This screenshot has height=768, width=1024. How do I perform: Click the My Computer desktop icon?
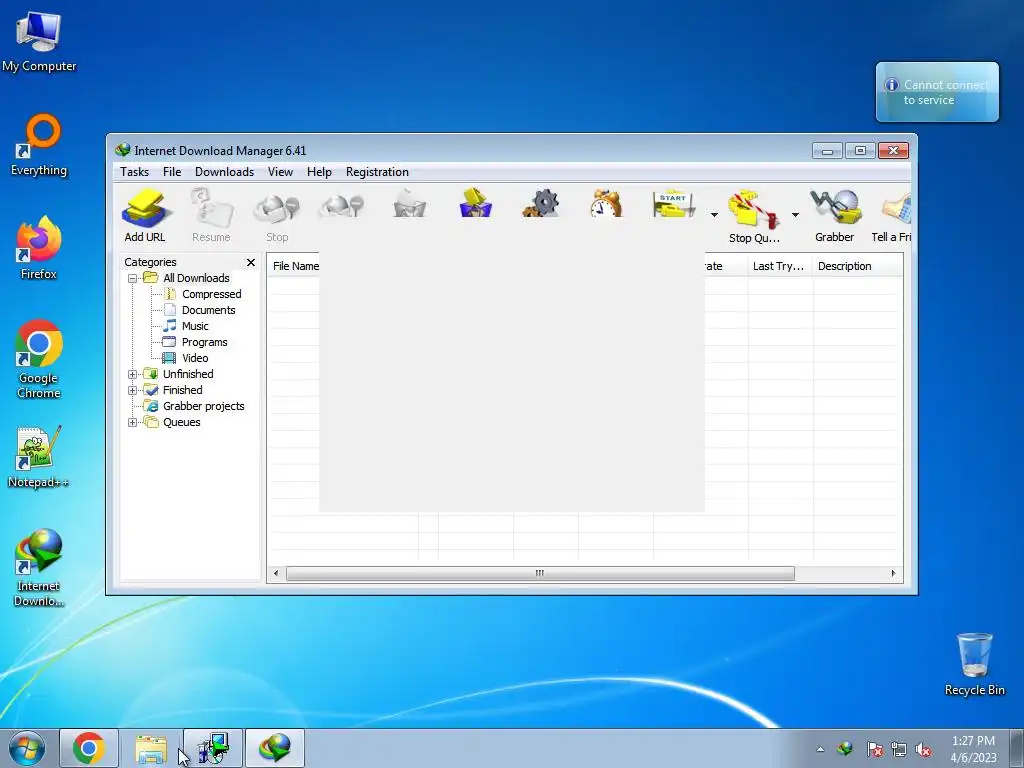(x=39, y=42)
